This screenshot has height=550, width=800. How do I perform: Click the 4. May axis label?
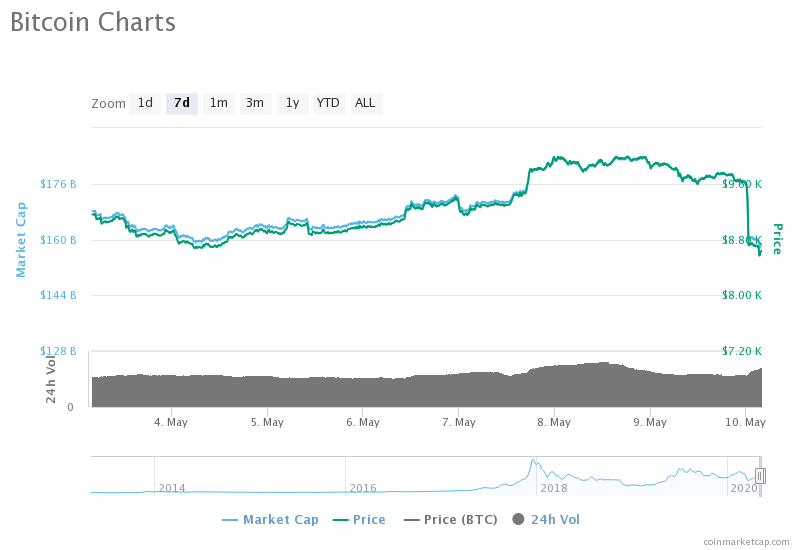point(171,422)
